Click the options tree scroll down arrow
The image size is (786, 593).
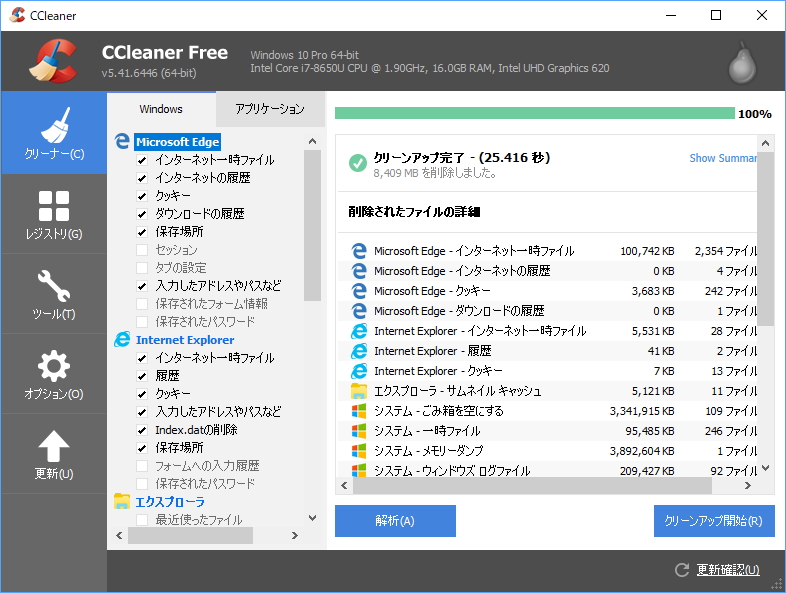click(312, 518)
